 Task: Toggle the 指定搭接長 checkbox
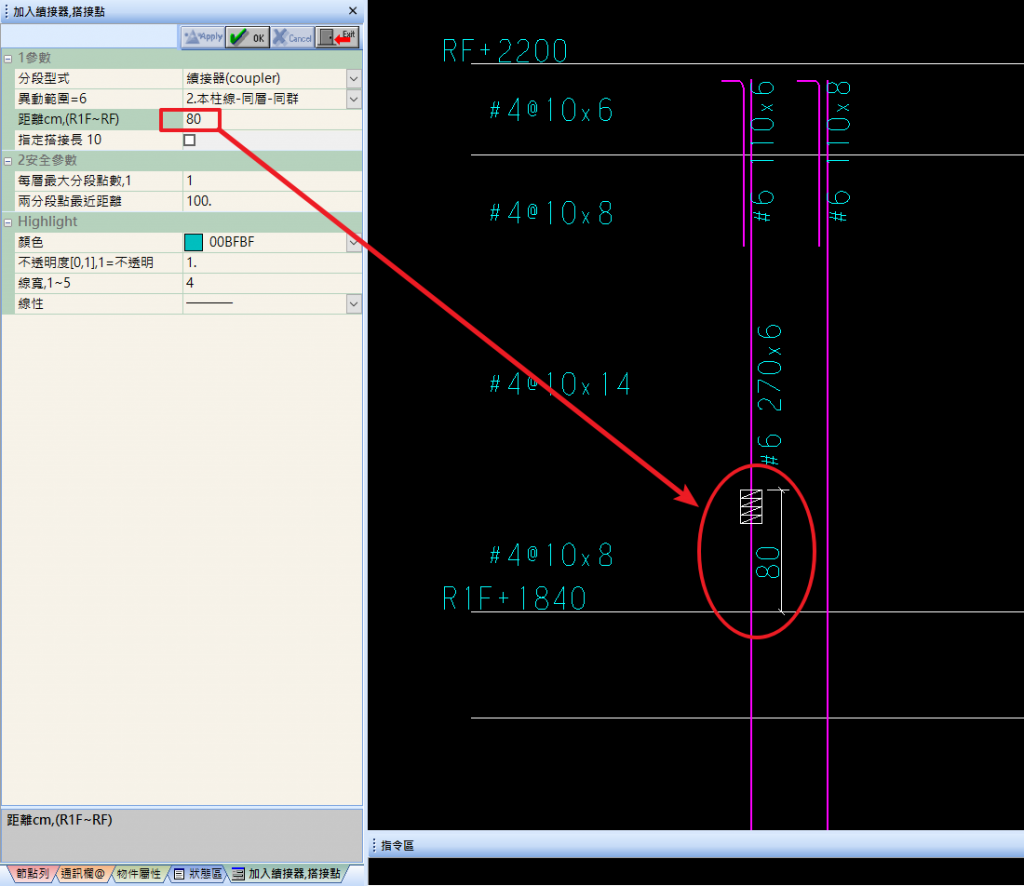[189, 140]
